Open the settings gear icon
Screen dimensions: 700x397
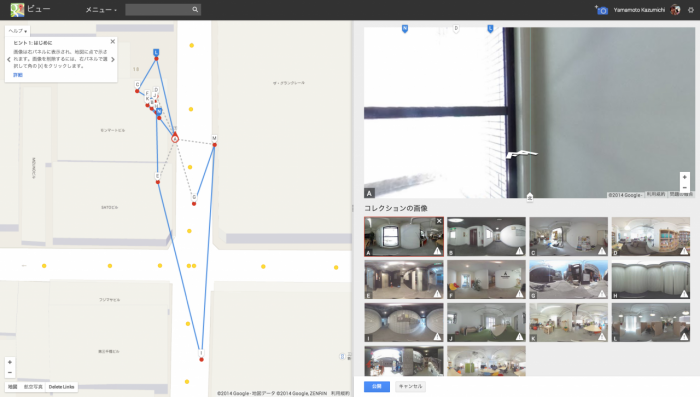coord(691,10)
